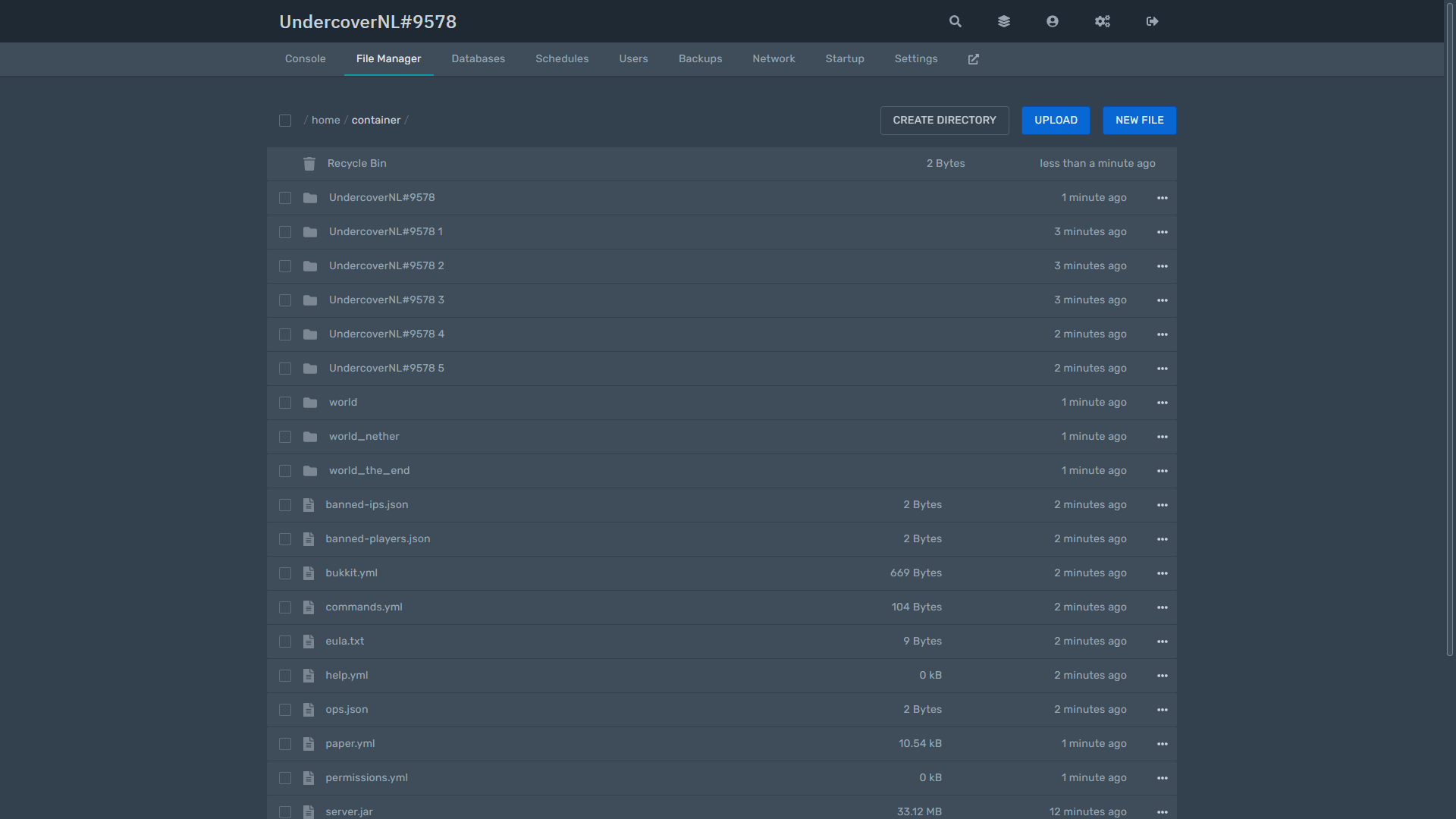Screen dimensions: 1456x819
Task: Click folder icon for UndercoverNL#9578 5
Action: click(x=310, y=369)
